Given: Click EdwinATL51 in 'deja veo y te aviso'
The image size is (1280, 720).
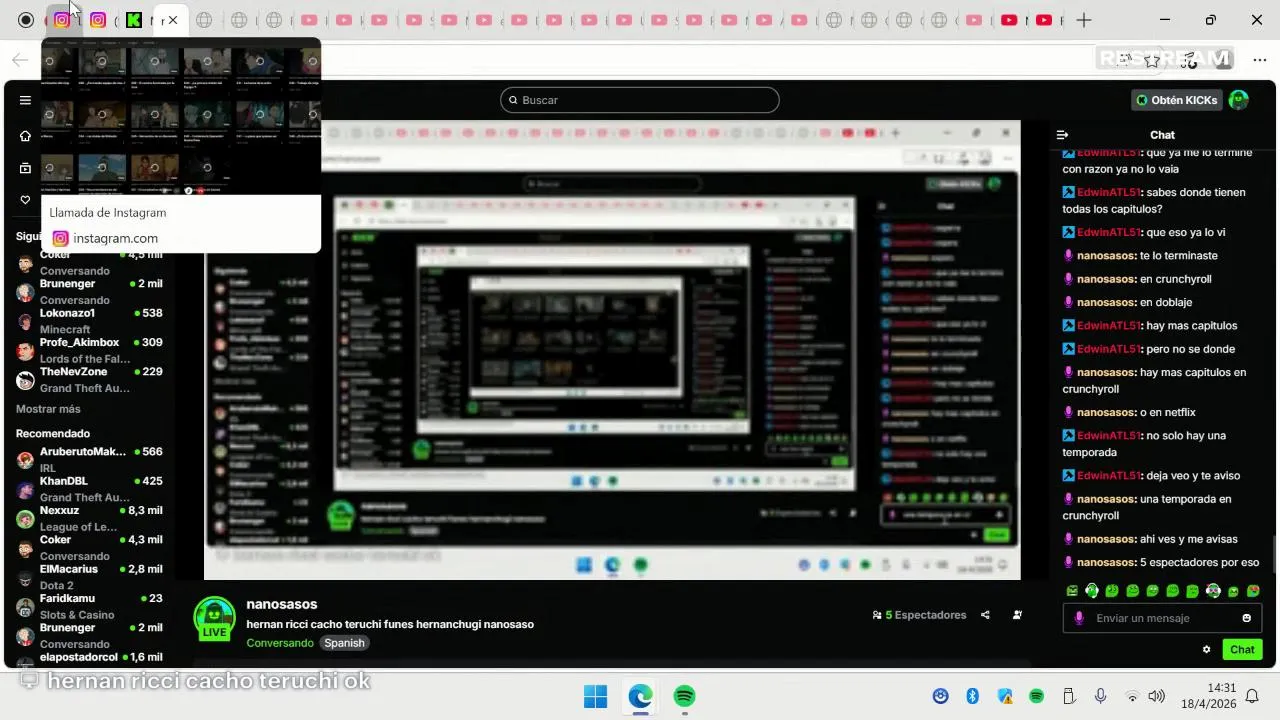Looking at the screenshot, I should click(1108, 475).
